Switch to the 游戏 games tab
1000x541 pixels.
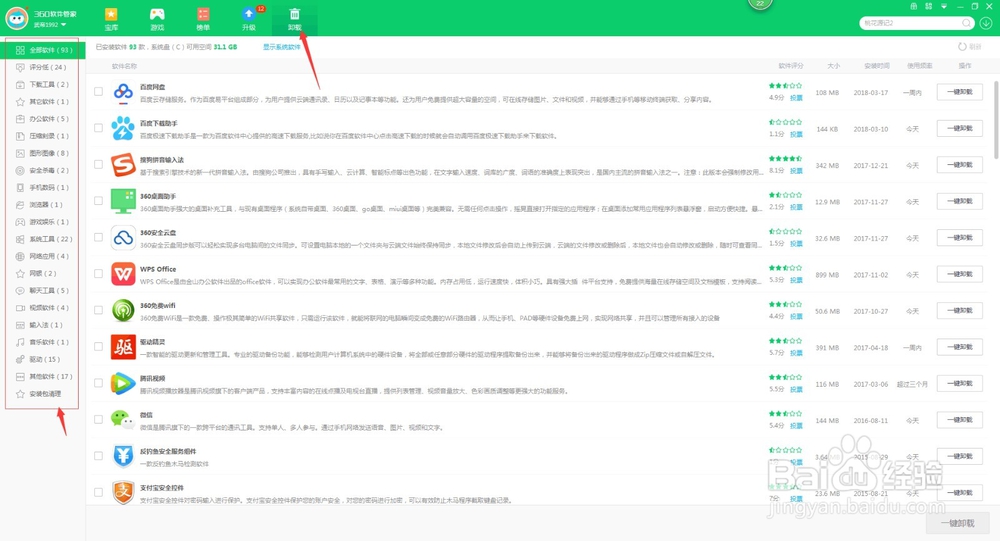tap(157, 19)
